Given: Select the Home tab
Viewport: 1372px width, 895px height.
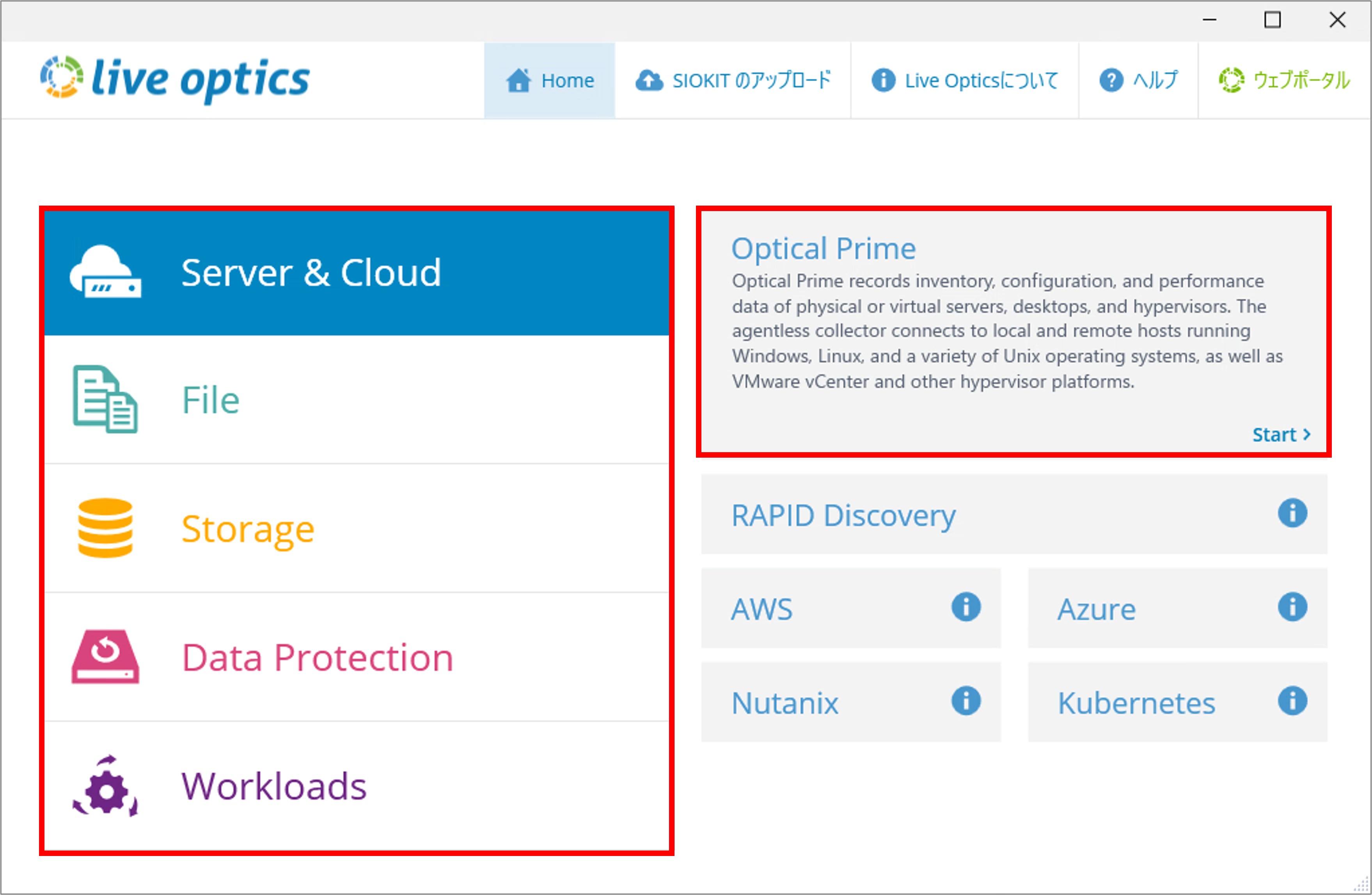Looking at the screenshot, I should point(549,80).
